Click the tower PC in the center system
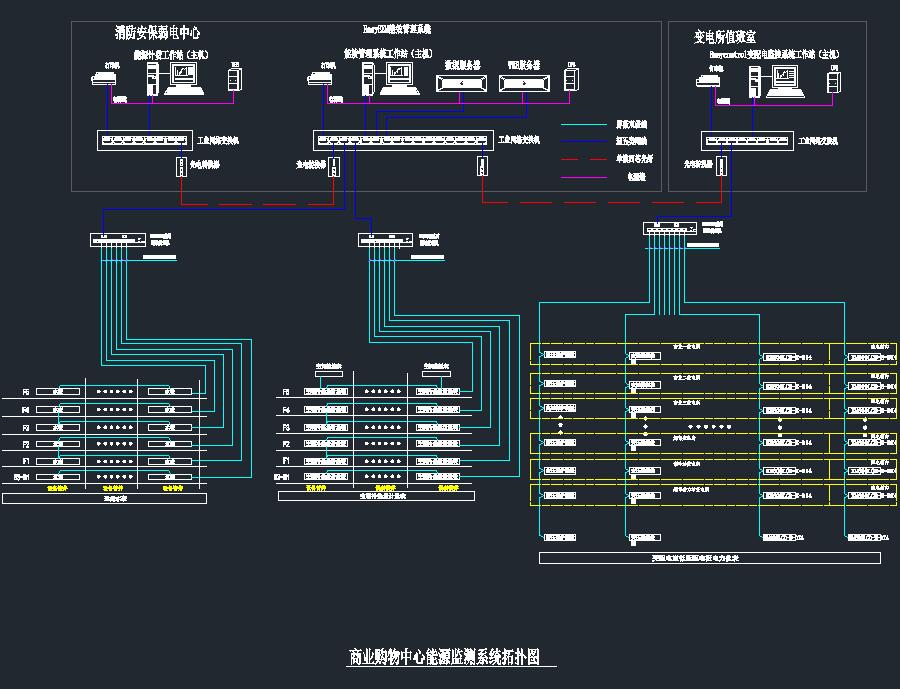 (x=368, y=78)
